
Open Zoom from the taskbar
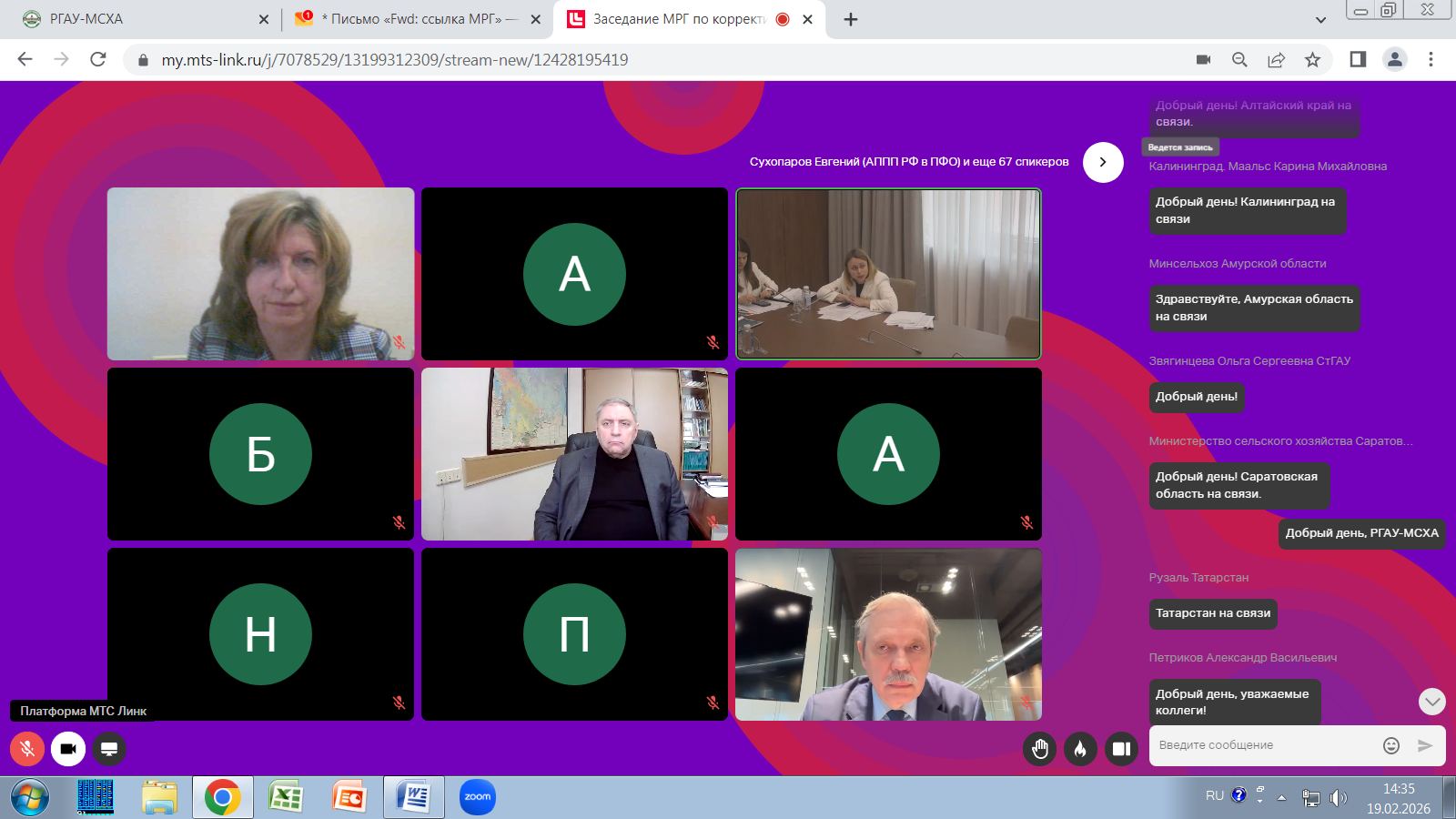477,797
